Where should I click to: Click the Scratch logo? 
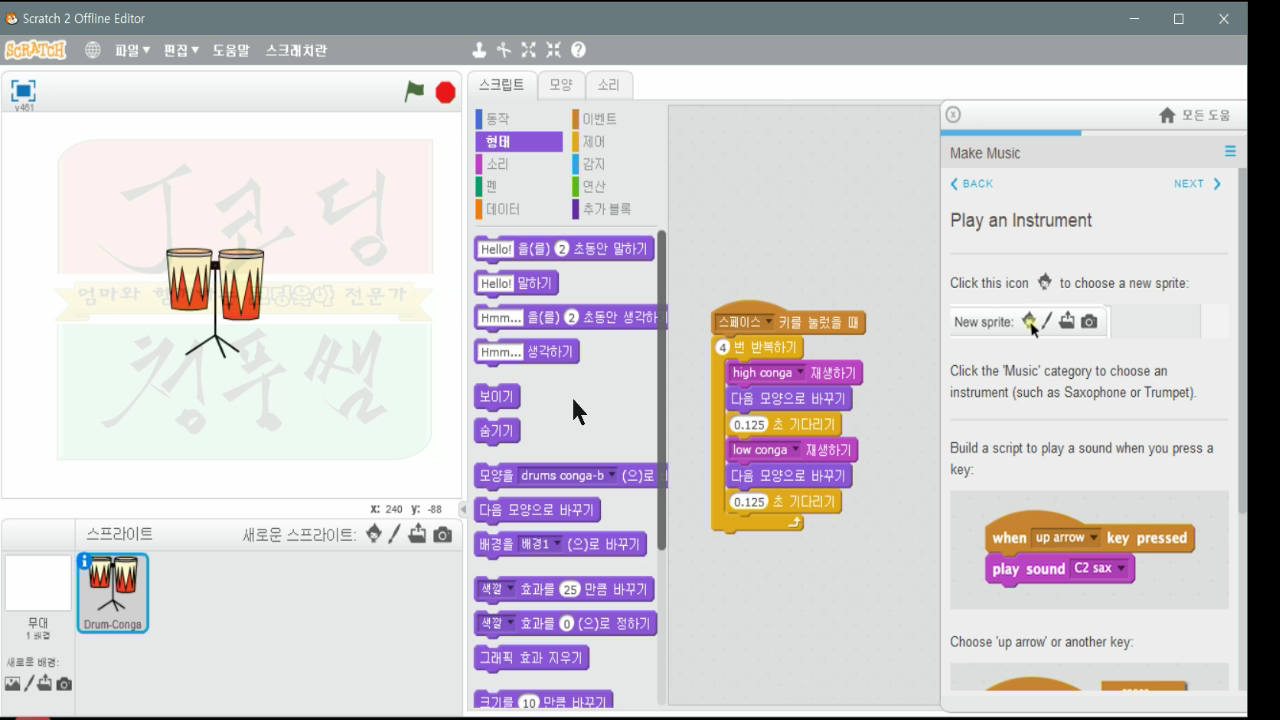[x=35, y=50]
